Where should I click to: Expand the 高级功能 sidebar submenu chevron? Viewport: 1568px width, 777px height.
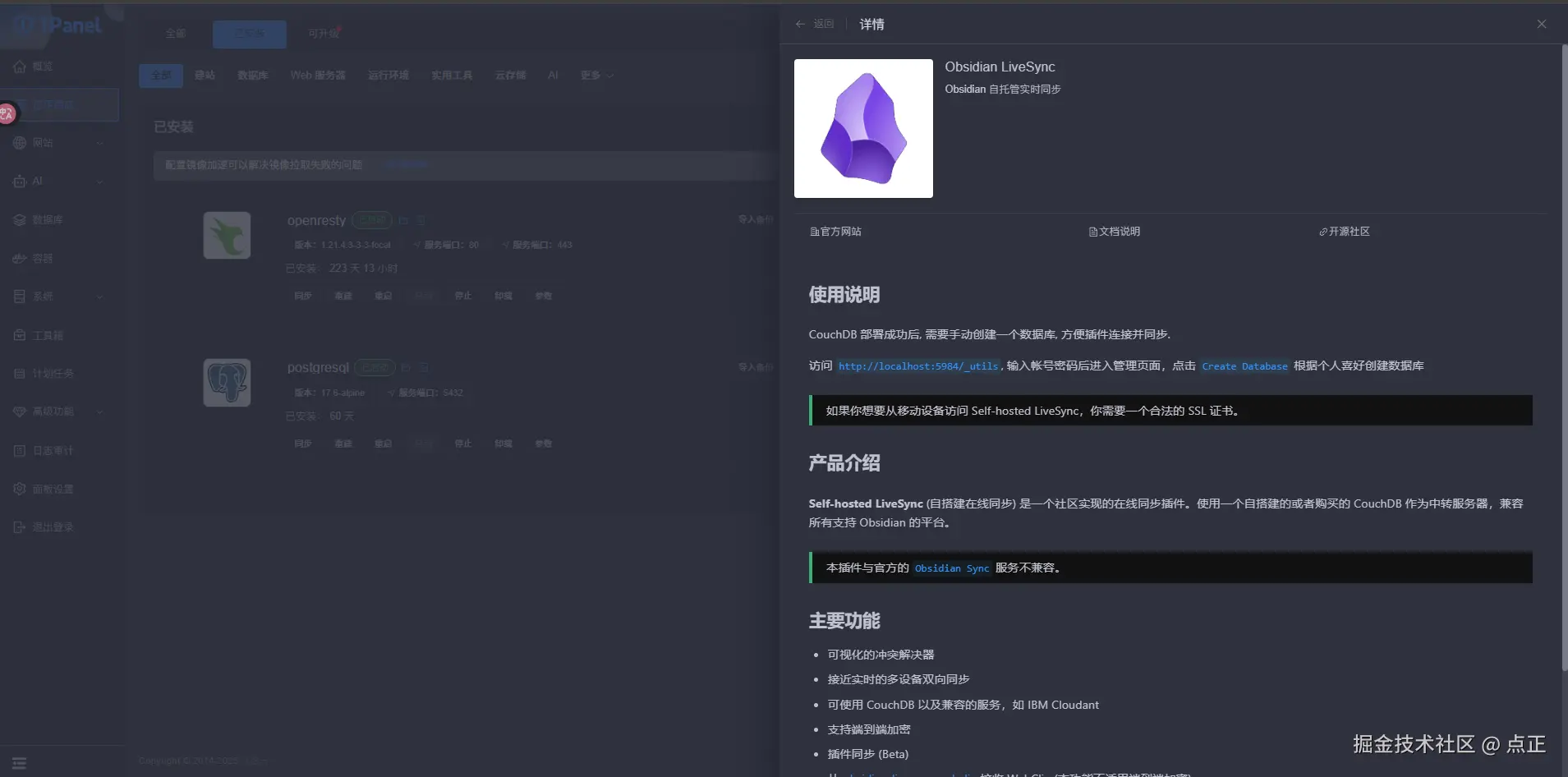pyautogui.click(x=100, y=411)
